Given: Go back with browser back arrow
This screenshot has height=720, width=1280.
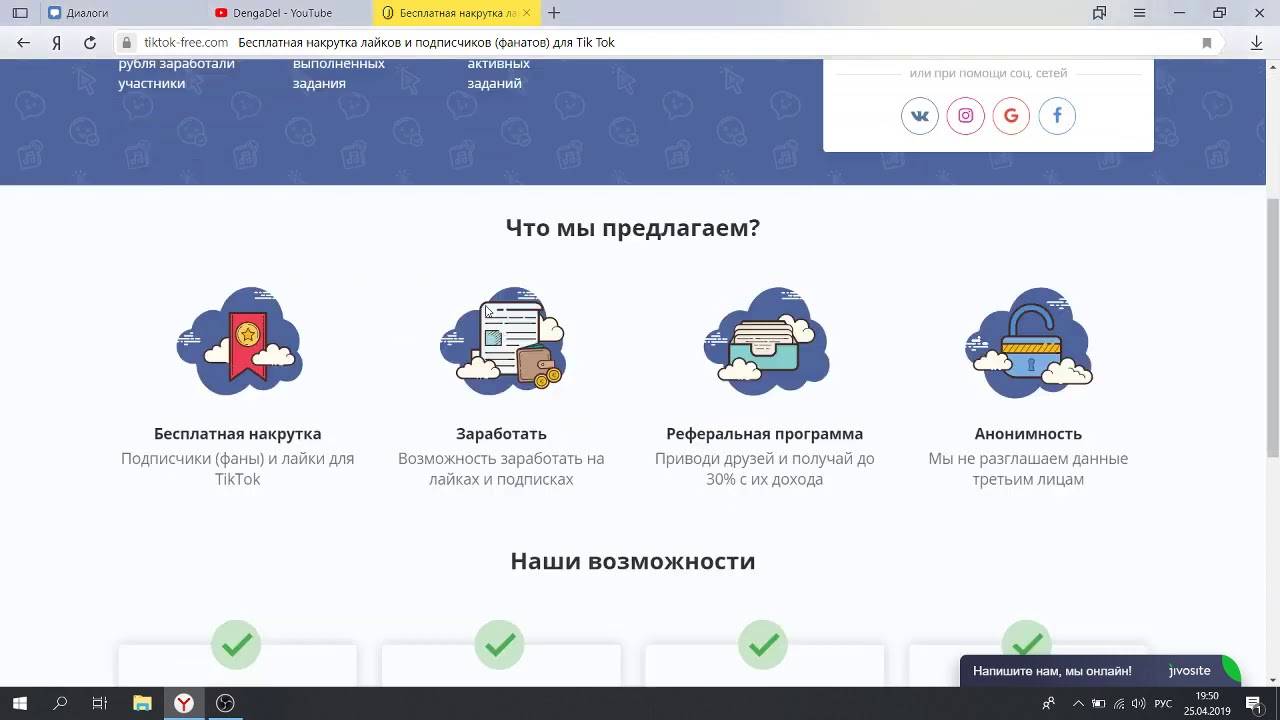Looking at the screenshot, I should click(x=24, y=43).
